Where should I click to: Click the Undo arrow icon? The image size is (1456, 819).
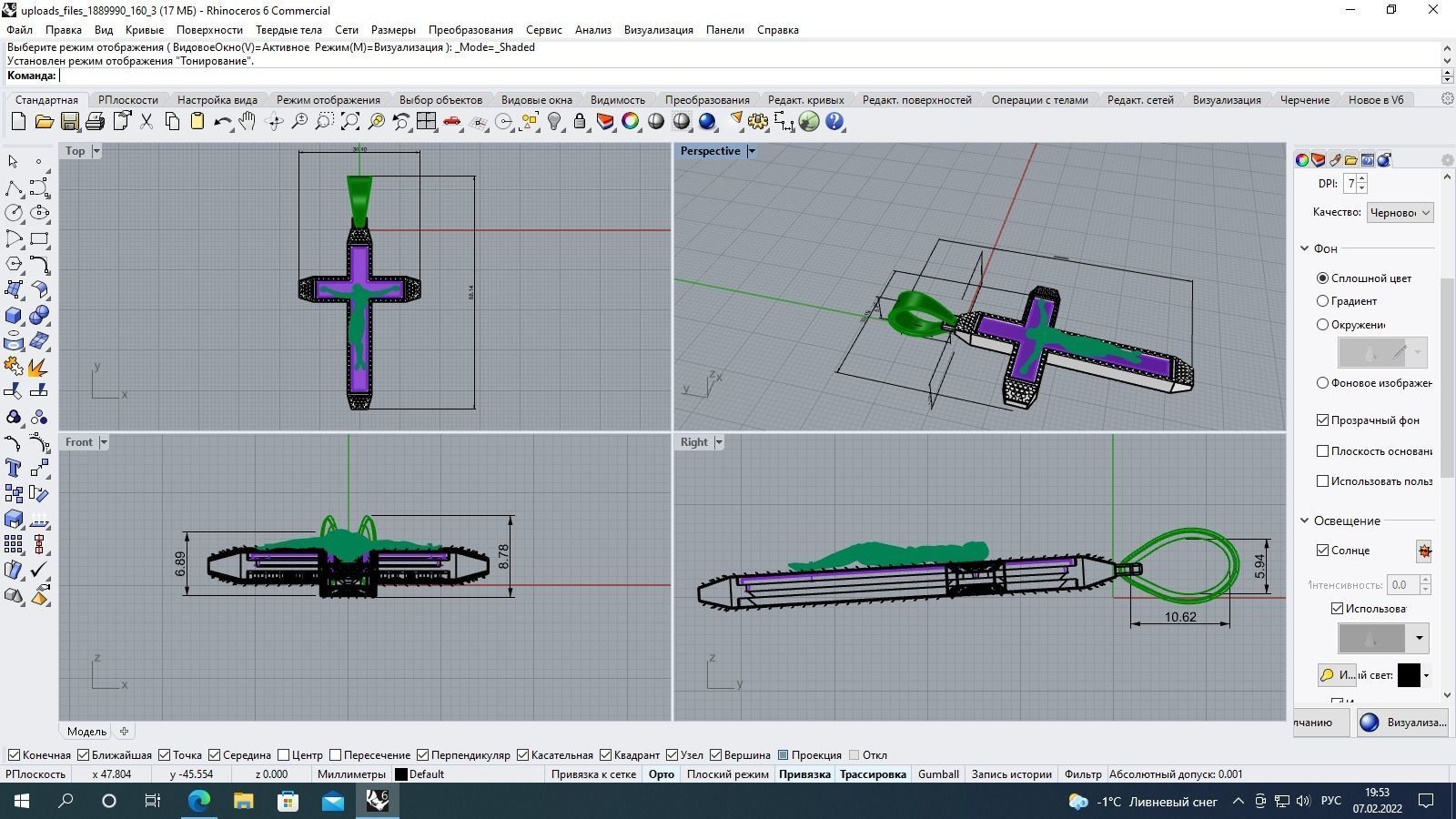[222, 121]
